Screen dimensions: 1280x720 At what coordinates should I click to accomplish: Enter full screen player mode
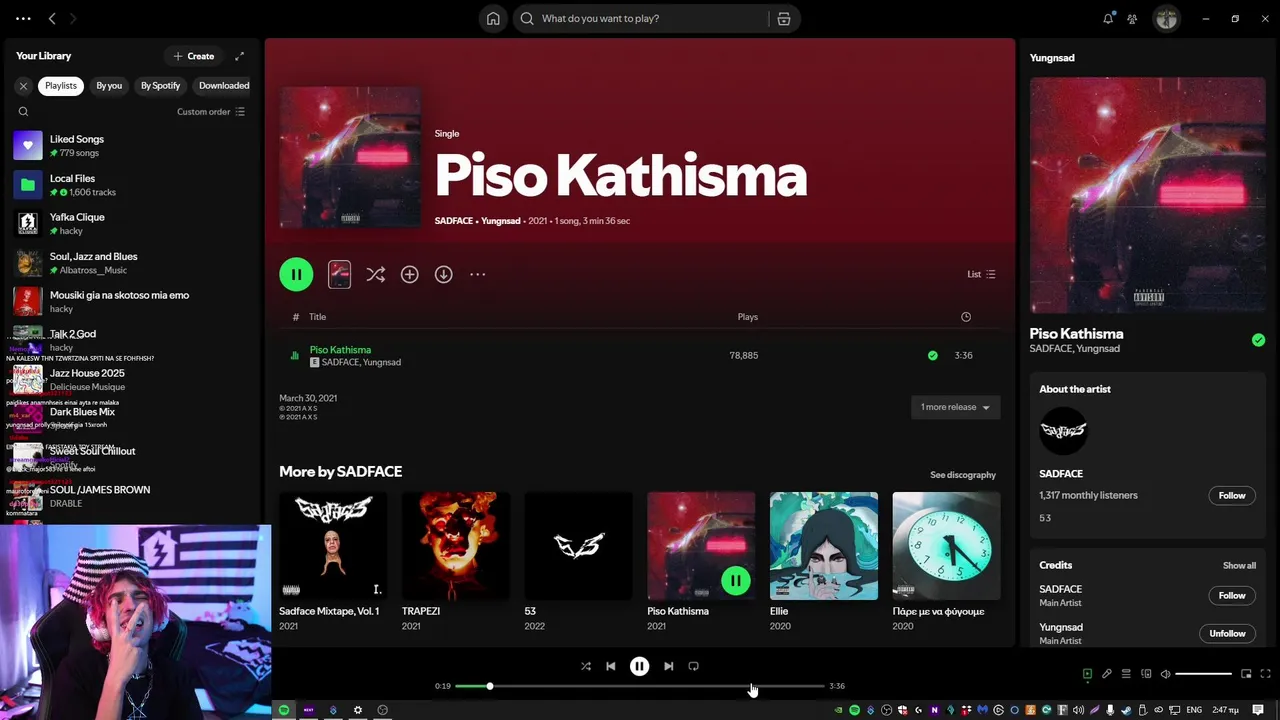[1265, 674]
